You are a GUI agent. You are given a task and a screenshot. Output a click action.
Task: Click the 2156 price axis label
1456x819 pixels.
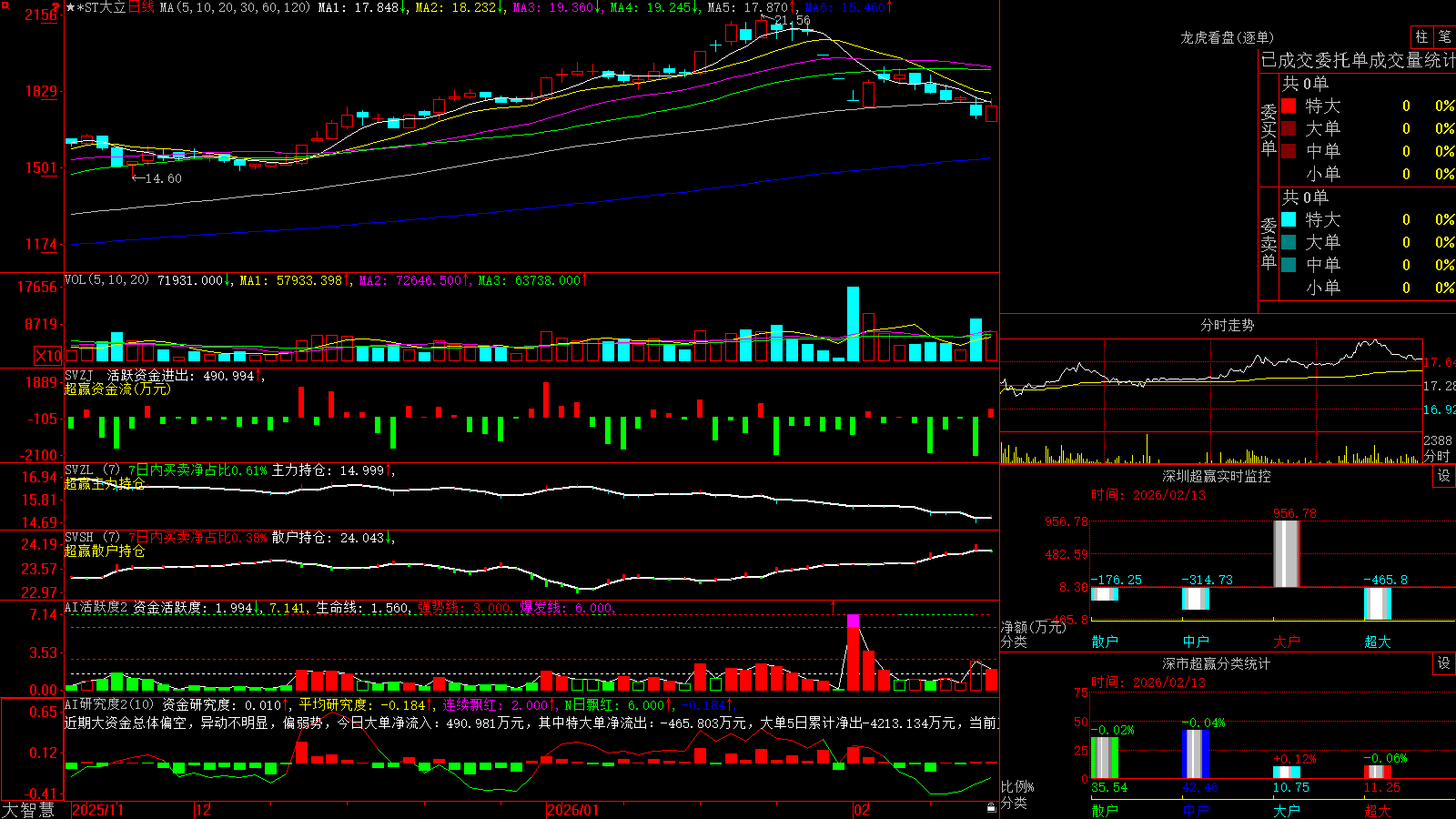[x=41, y=15]
